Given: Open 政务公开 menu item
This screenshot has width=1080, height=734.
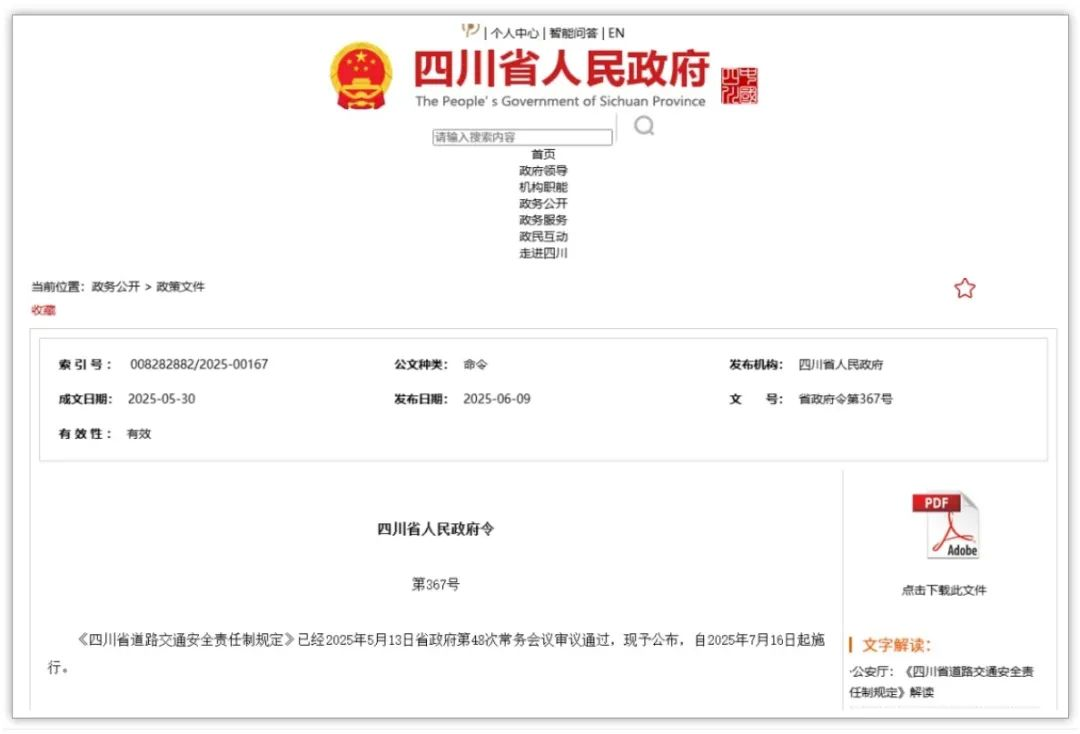Looking at the screenshot, I should click(x=543, y=204).
